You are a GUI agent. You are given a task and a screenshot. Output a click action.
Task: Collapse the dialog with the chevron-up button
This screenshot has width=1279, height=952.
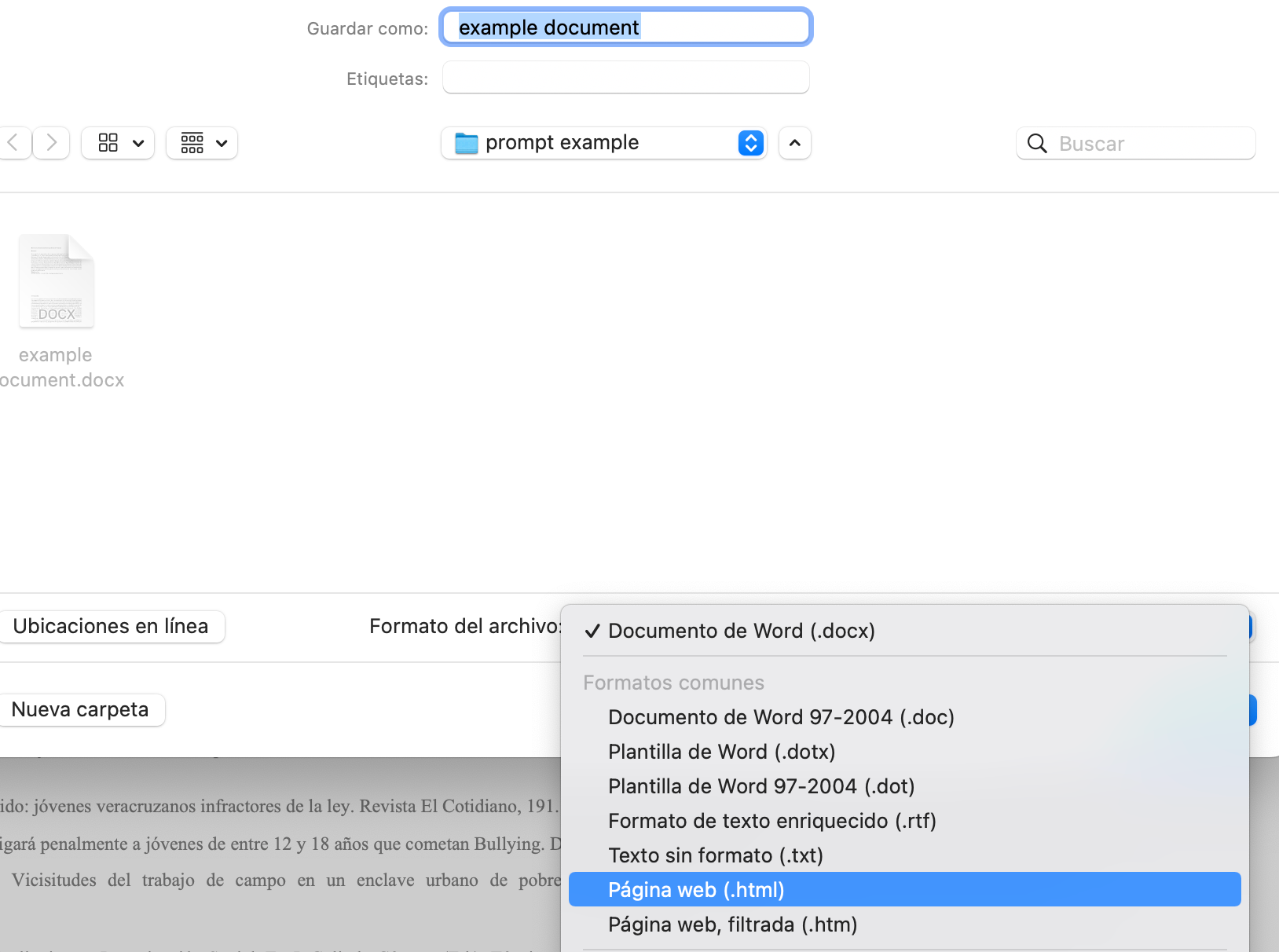click(x=795, y=143)
